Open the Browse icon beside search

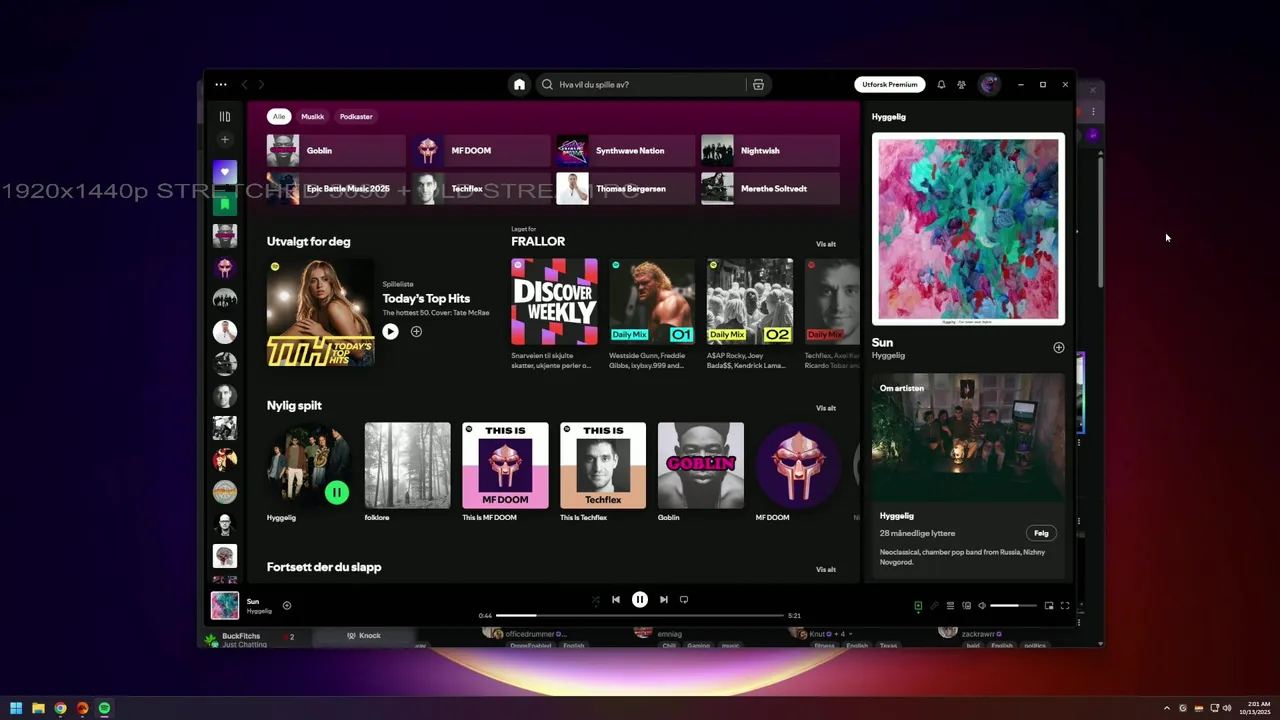pos(758,85)
